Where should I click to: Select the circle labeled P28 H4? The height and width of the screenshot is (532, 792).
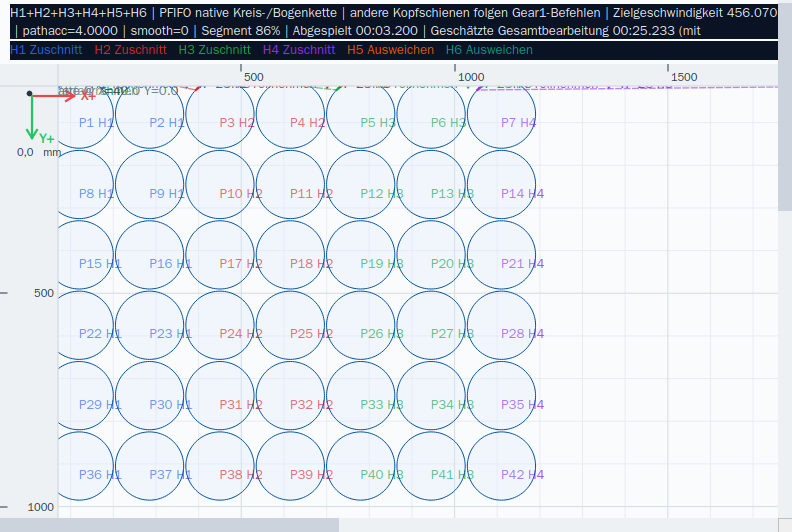click(x=502, y=325)
